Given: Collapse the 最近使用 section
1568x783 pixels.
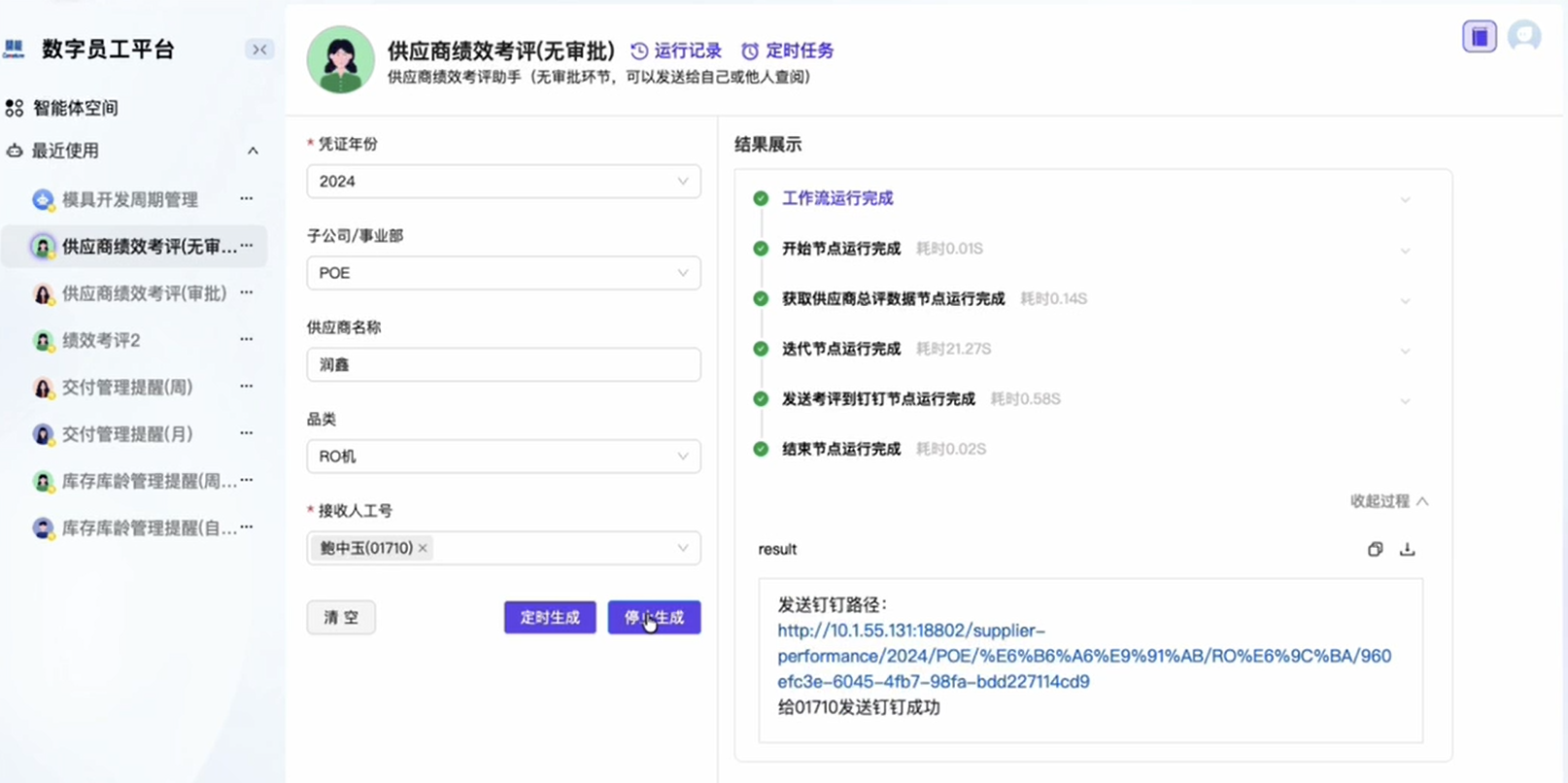Looking at the screenshot, I should [253, 151].
